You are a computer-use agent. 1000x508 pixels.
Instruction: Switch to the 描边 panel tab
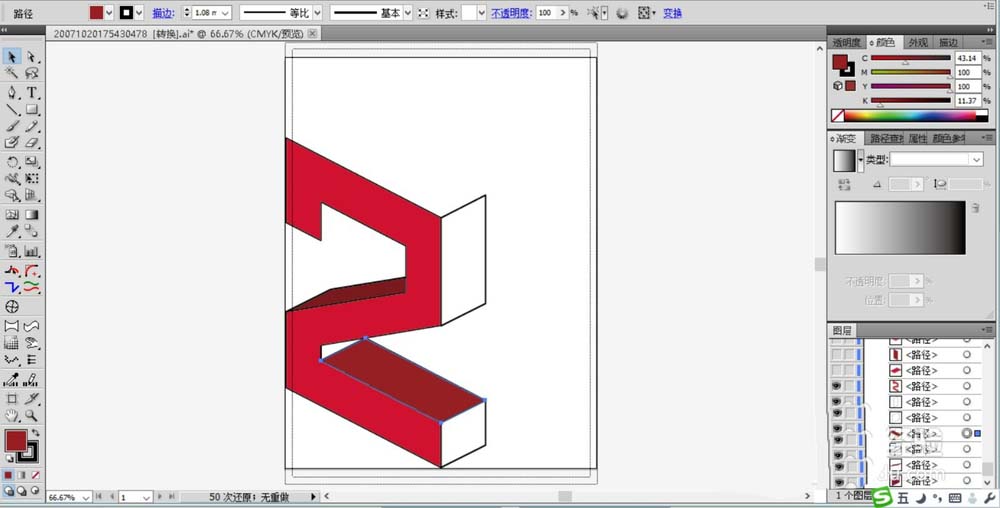(x=948, y=43)
